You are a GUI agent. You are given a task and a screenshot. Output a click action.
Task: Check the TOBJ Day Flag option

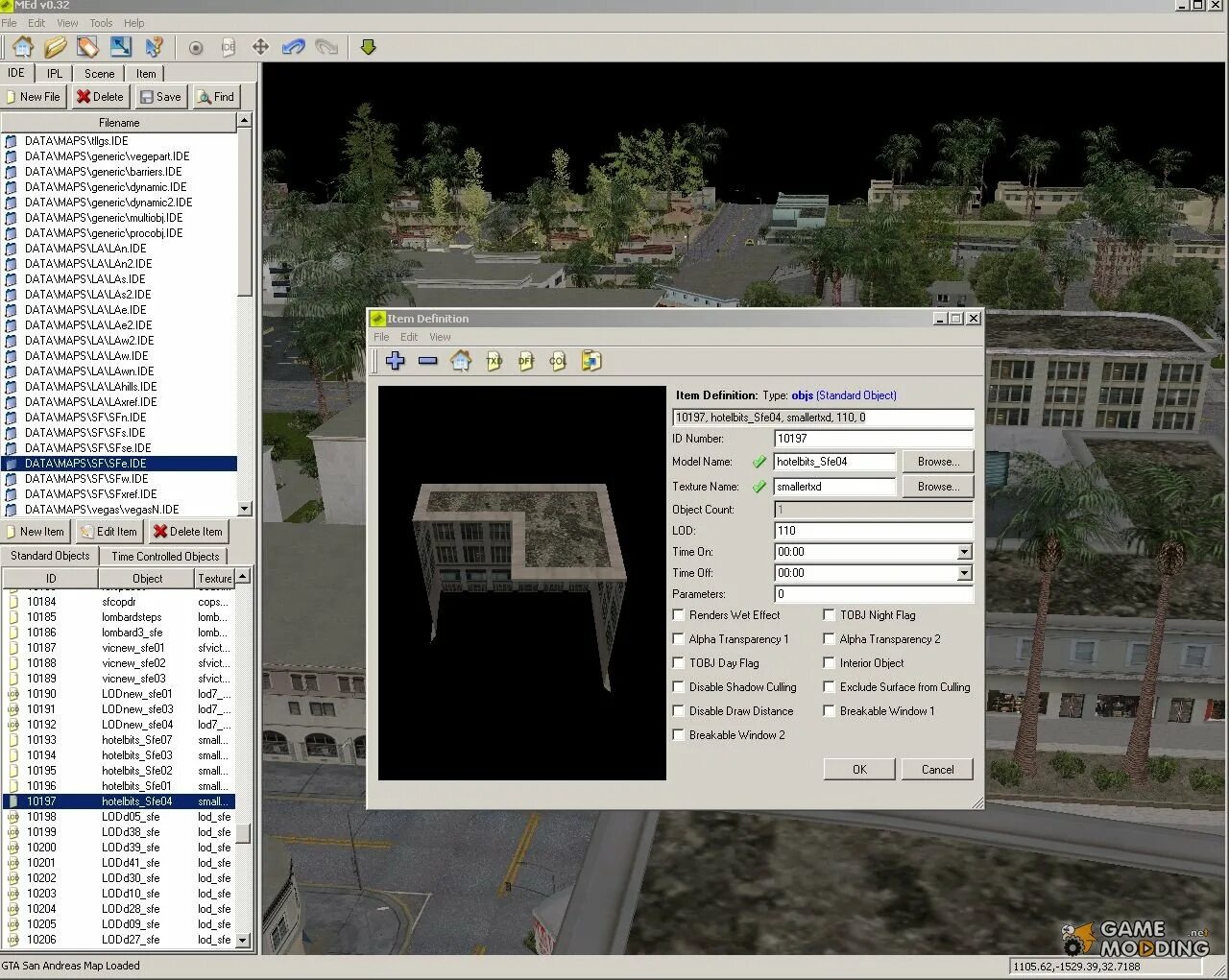coord(679,663)
